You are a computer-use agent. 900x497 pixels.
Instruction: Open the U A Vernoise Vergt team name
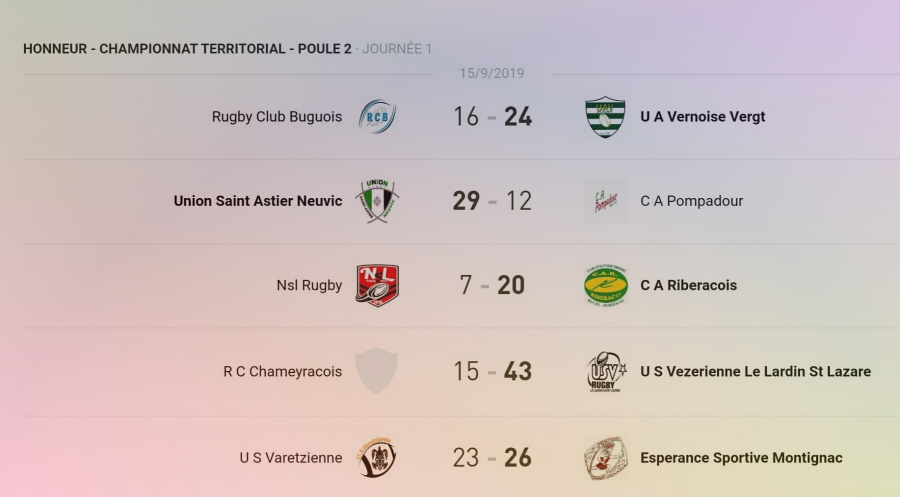[703, 117]
